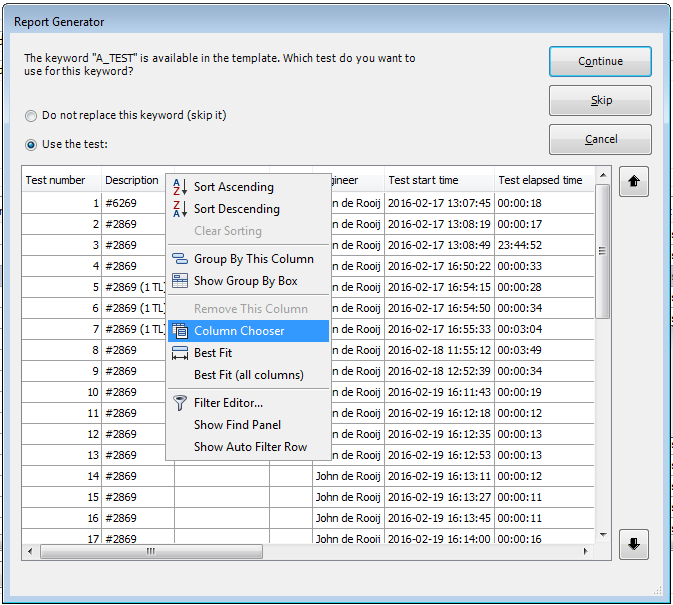Screen dimensions: 673x605
Task: Click the Test number column header
Action: pos(61,180)
